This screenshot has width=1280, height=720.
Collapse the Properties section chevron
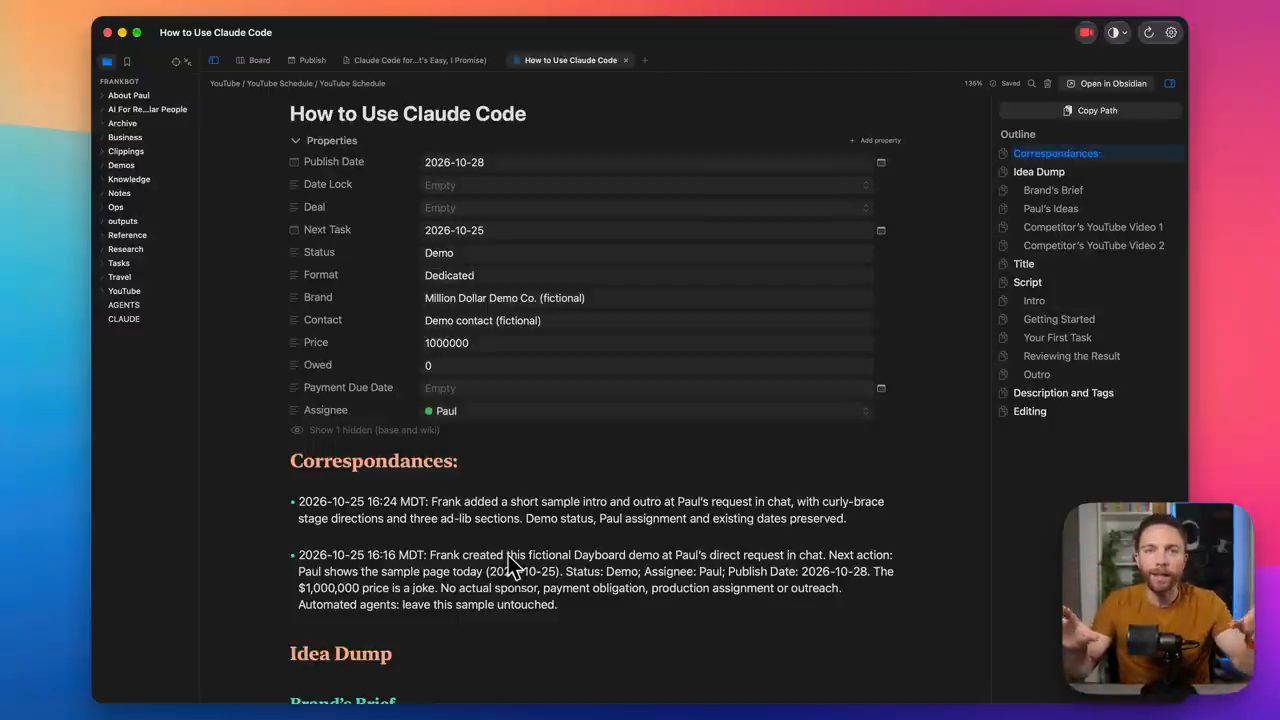(x=295, y=141)
